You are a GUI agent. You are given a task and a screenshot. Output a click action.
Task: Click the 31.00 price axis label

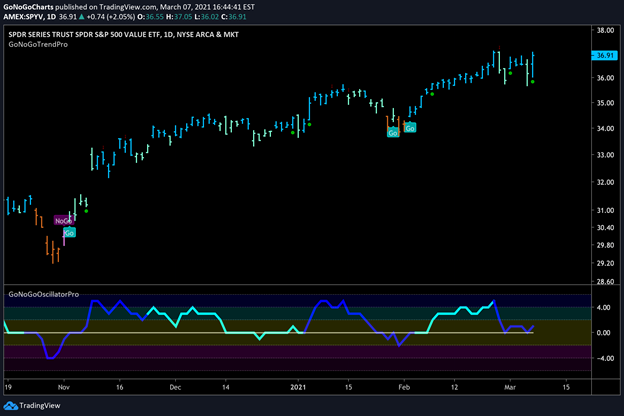[x=605, y=210]
